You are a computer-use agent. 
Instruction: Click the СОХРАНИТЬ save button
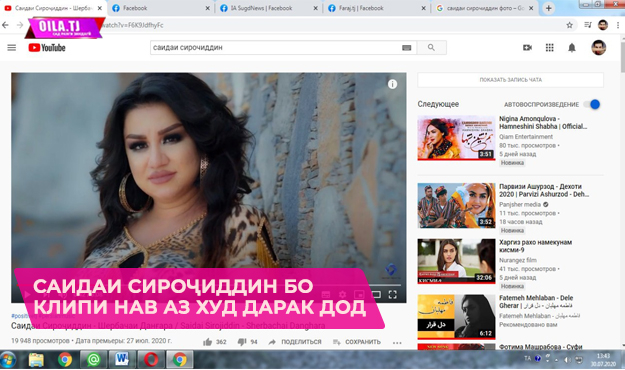[x=357, y=342]
